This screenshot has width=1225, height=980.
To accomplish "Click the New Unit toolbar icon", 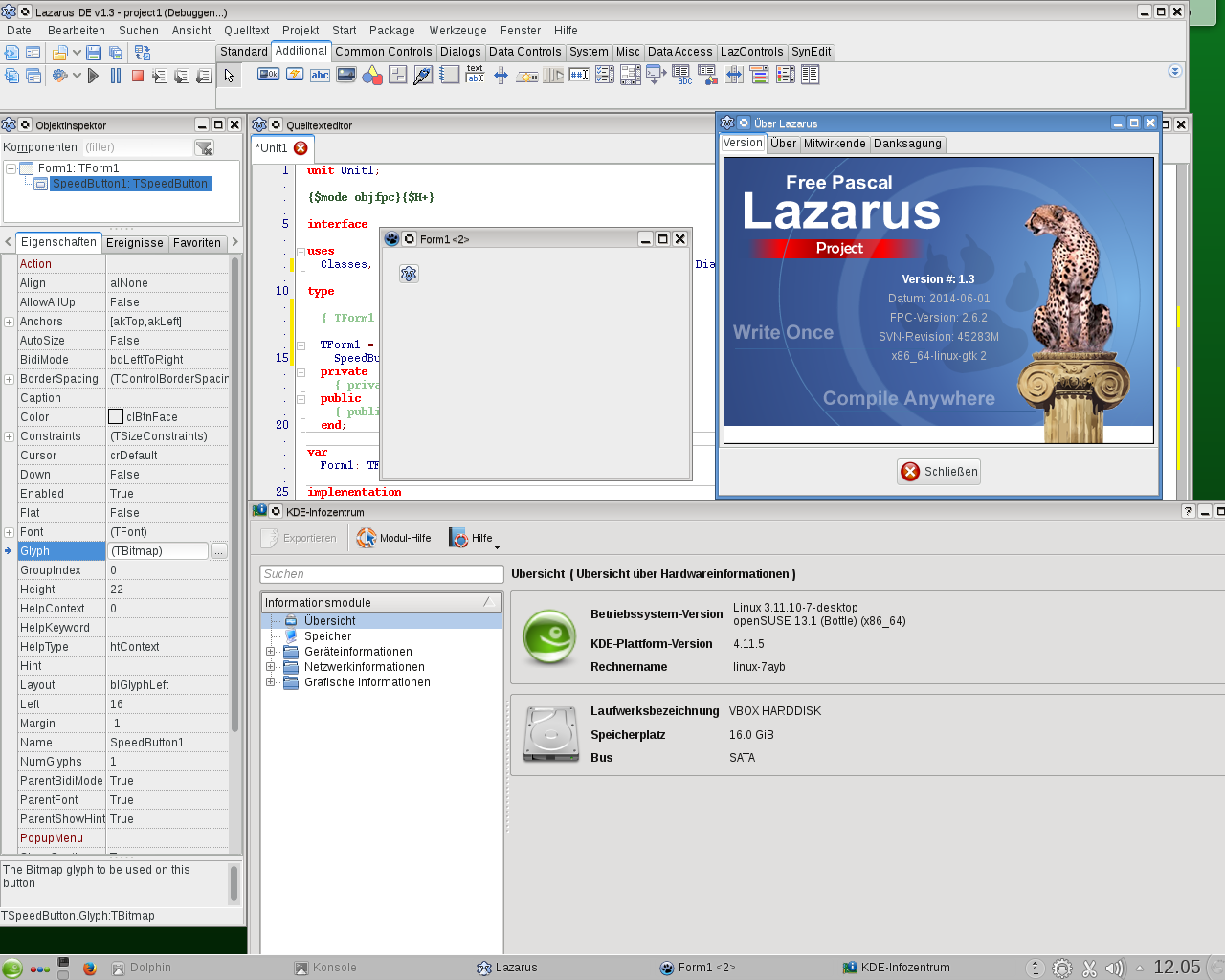I will point(11,53).
